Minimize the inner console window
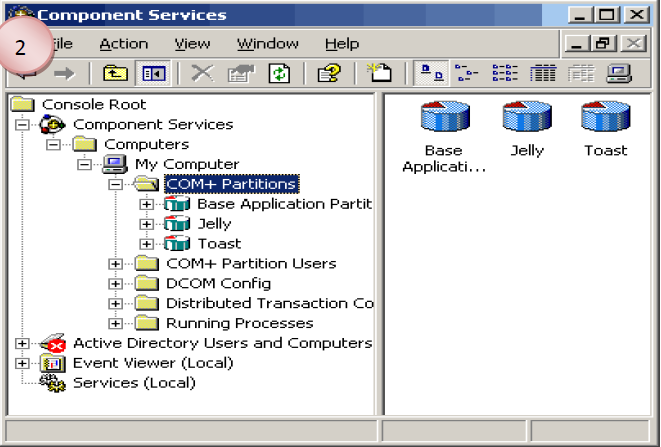The image size is (661, 447). [x=577, y=43]
